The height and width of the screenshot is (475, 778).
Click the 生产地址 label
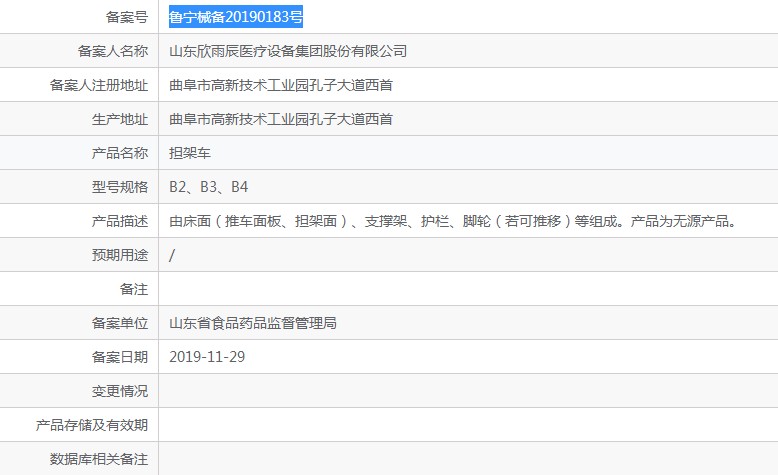(120, 119)
